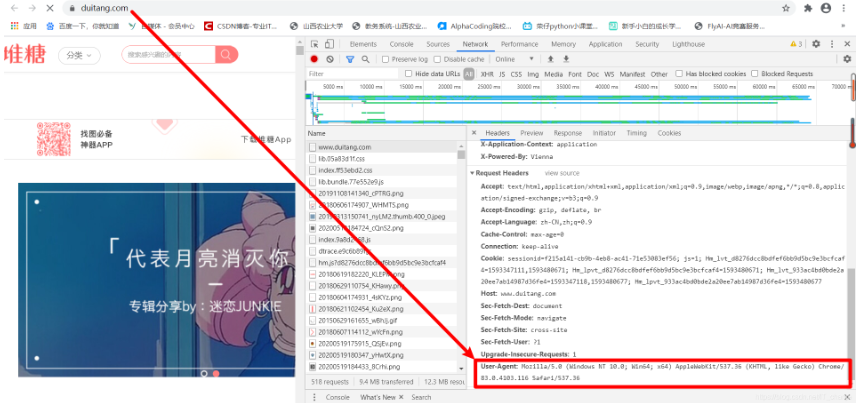The width and height of the screenshot is (856, 403).
Task: Select the lib.05a83d1f.css request
Action: pos(382,159)
